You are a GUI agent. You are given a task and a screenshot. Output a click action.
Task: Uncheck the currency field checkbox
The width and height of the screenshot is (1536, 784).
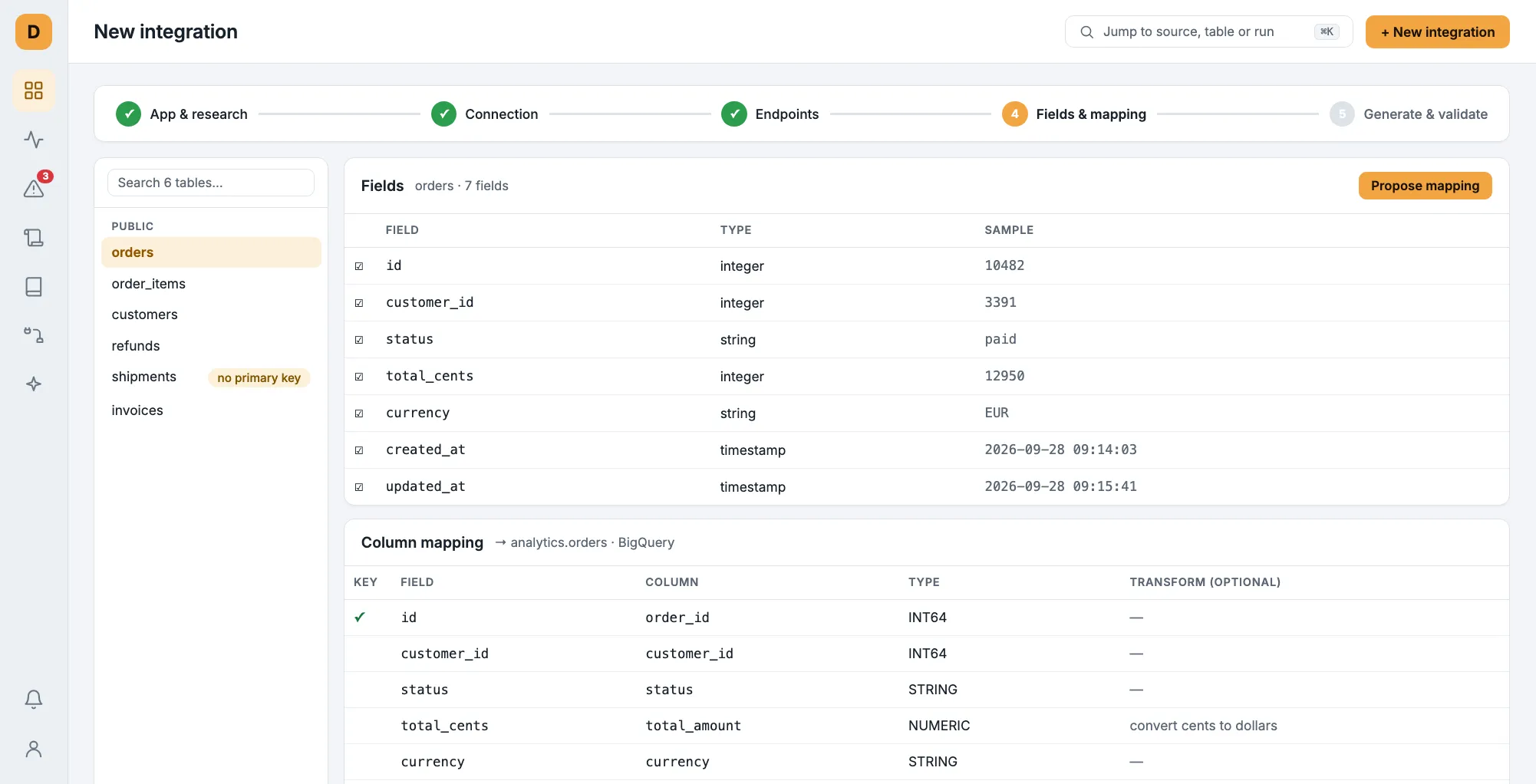359,413
